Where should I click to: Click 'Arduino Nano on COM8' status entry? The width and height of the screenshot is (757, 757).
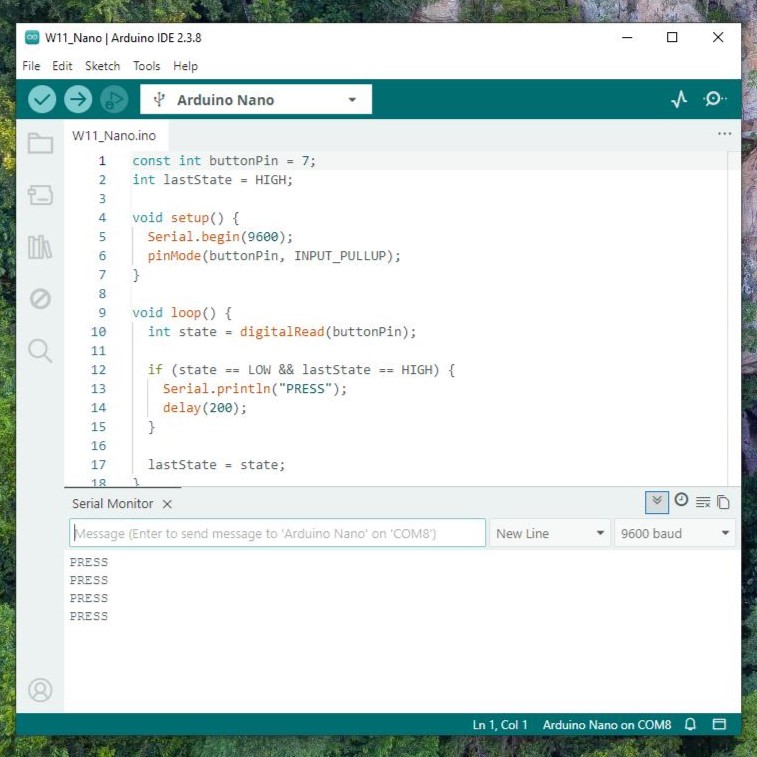(x=607, y=725)
